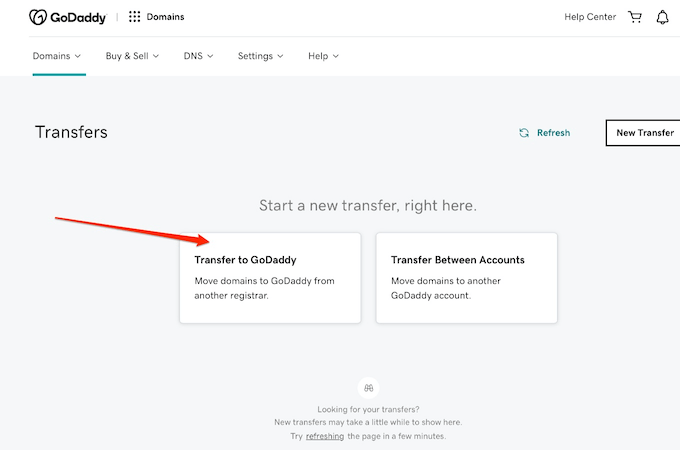The height and width of the screenshot is (450, 680).
Task: Click the Domains label beside the grid icon
Action: click(x=164, y=17)
